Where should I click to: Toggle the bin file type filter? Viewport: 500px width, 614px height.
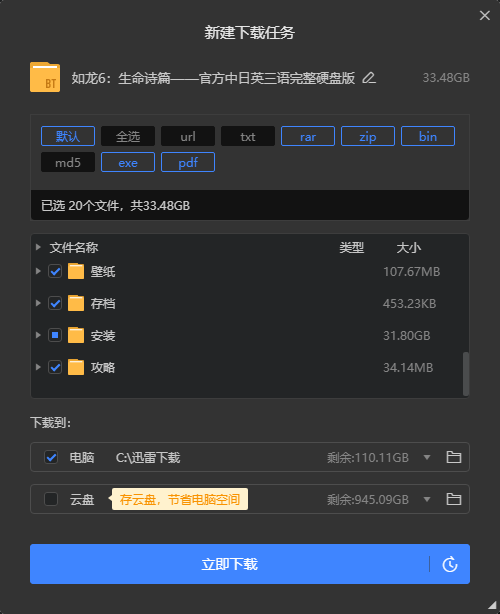point(428,136)
